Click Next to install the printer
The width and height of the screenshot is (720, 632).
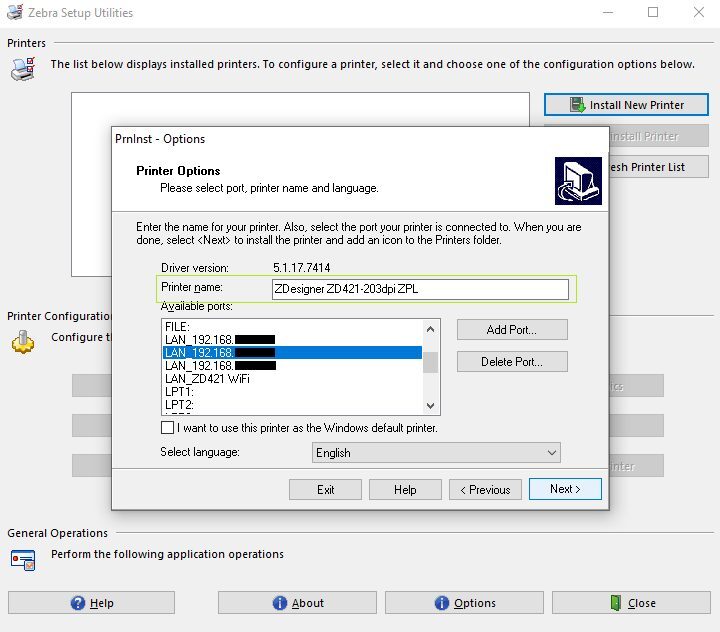point(565,489)
